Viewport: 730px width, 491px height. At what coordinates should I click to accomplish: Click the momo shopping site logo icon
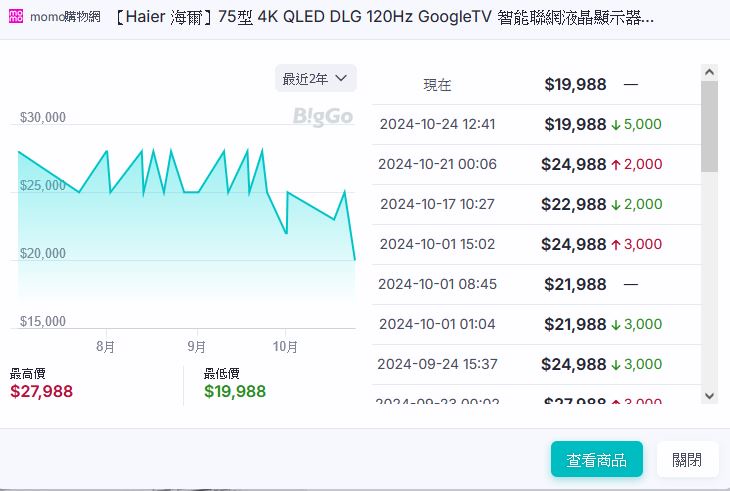[16, 17]
